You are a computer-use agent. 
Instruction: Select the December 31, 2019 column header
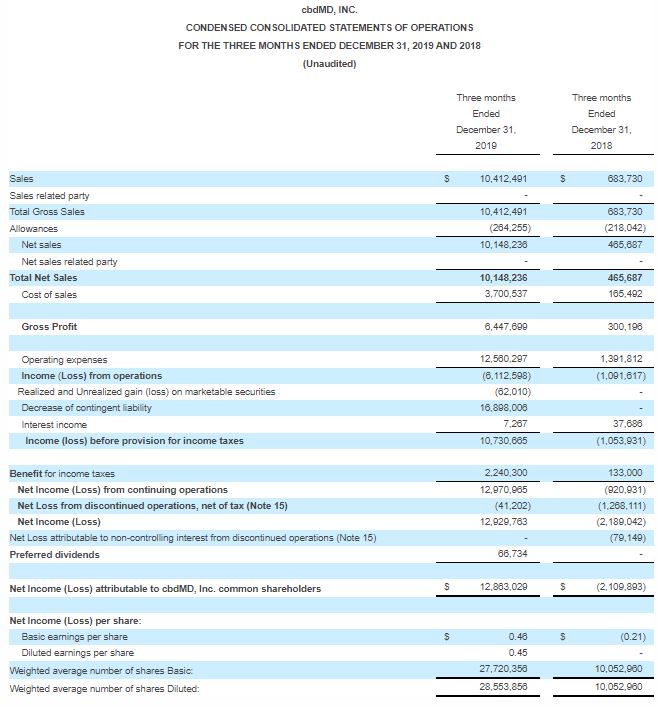tap(485, 121)
